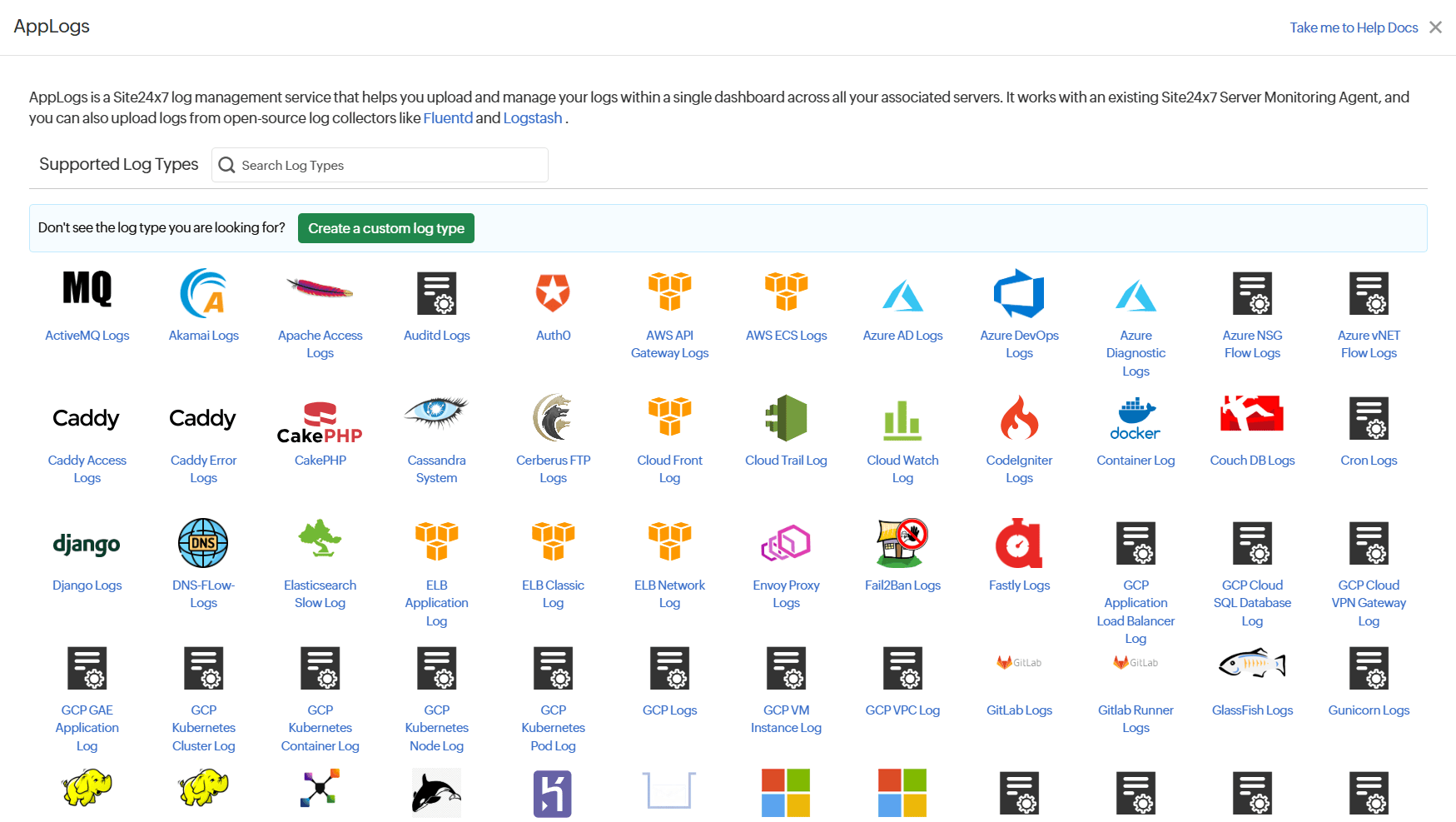
Task: Follow the Fluentd link
Action: point(448,118)
